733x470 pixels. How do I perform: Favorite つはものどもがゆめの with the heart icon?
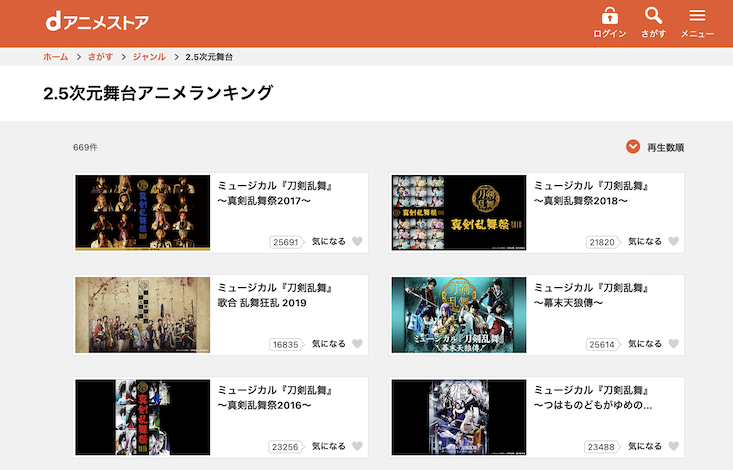tap(674, 446)
